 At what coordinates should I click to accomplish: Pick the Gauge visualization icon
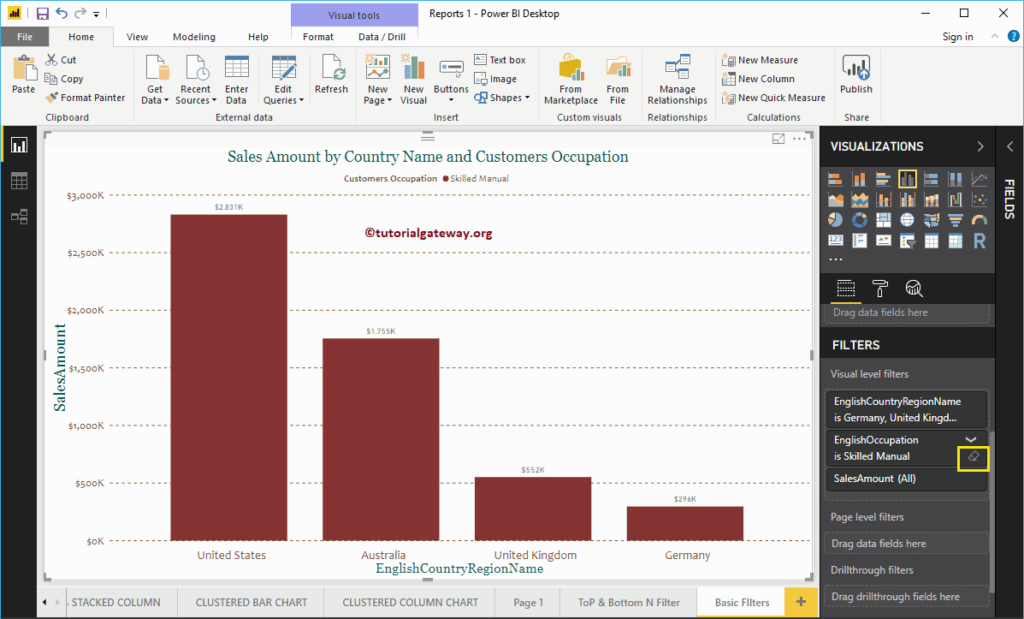pyautogui.click(x=980, y=220)
